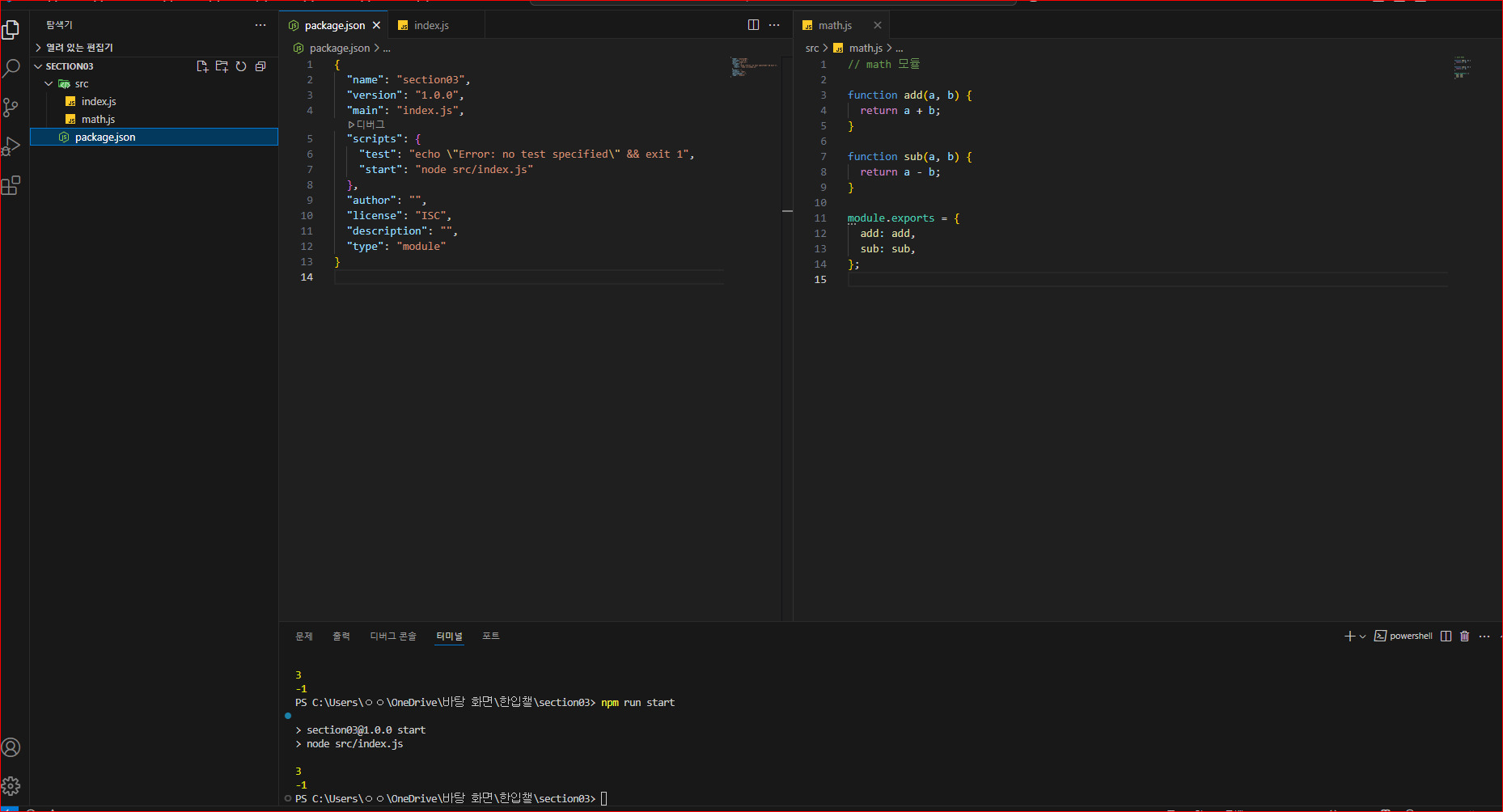Select the powershell terminal entry
This screenshot has height=812, width=1503.
pyautogui.click(x=1404, y=636)
